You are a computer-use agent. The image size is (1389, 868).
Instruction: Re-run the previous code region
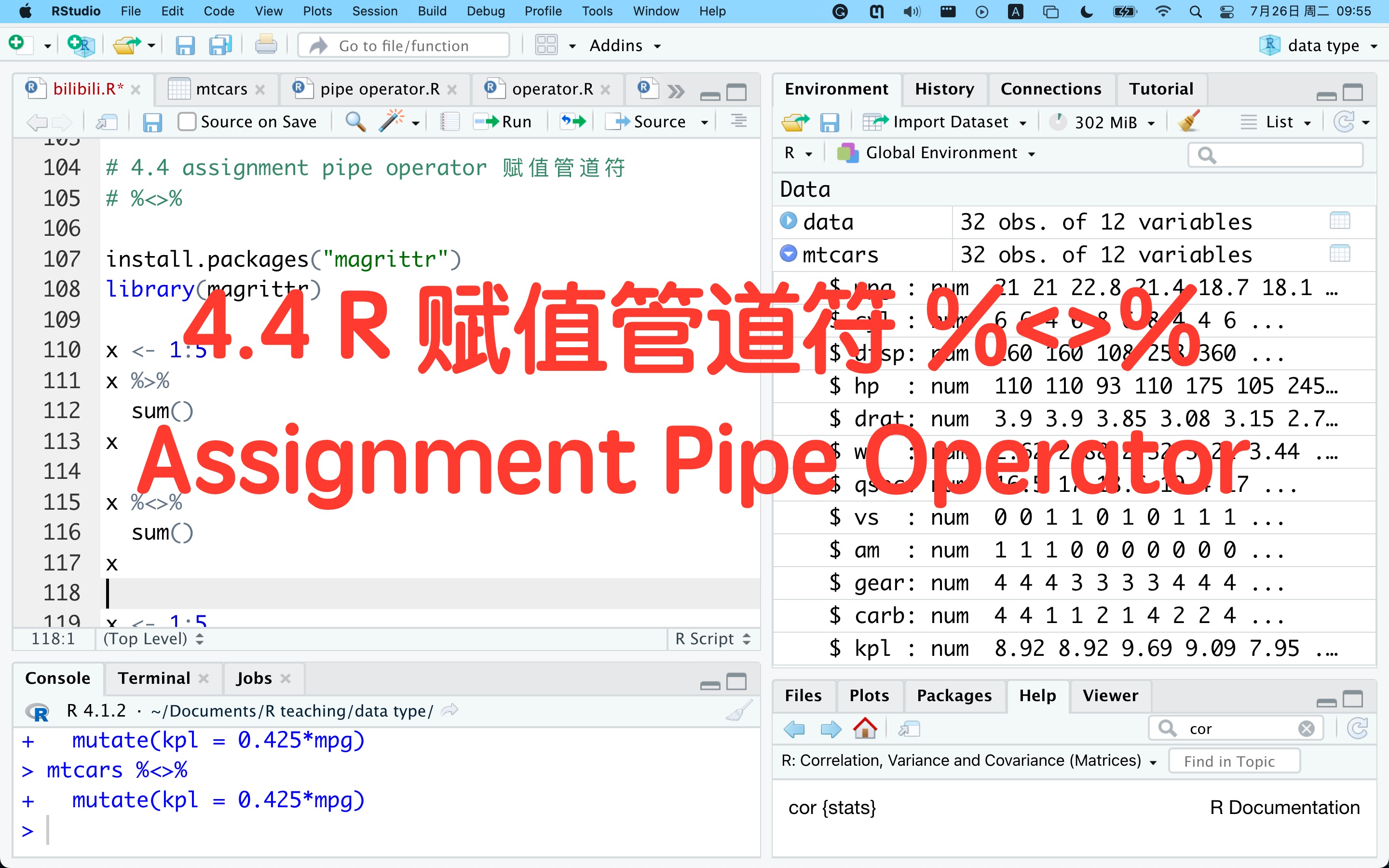click(x=573, y=121)
